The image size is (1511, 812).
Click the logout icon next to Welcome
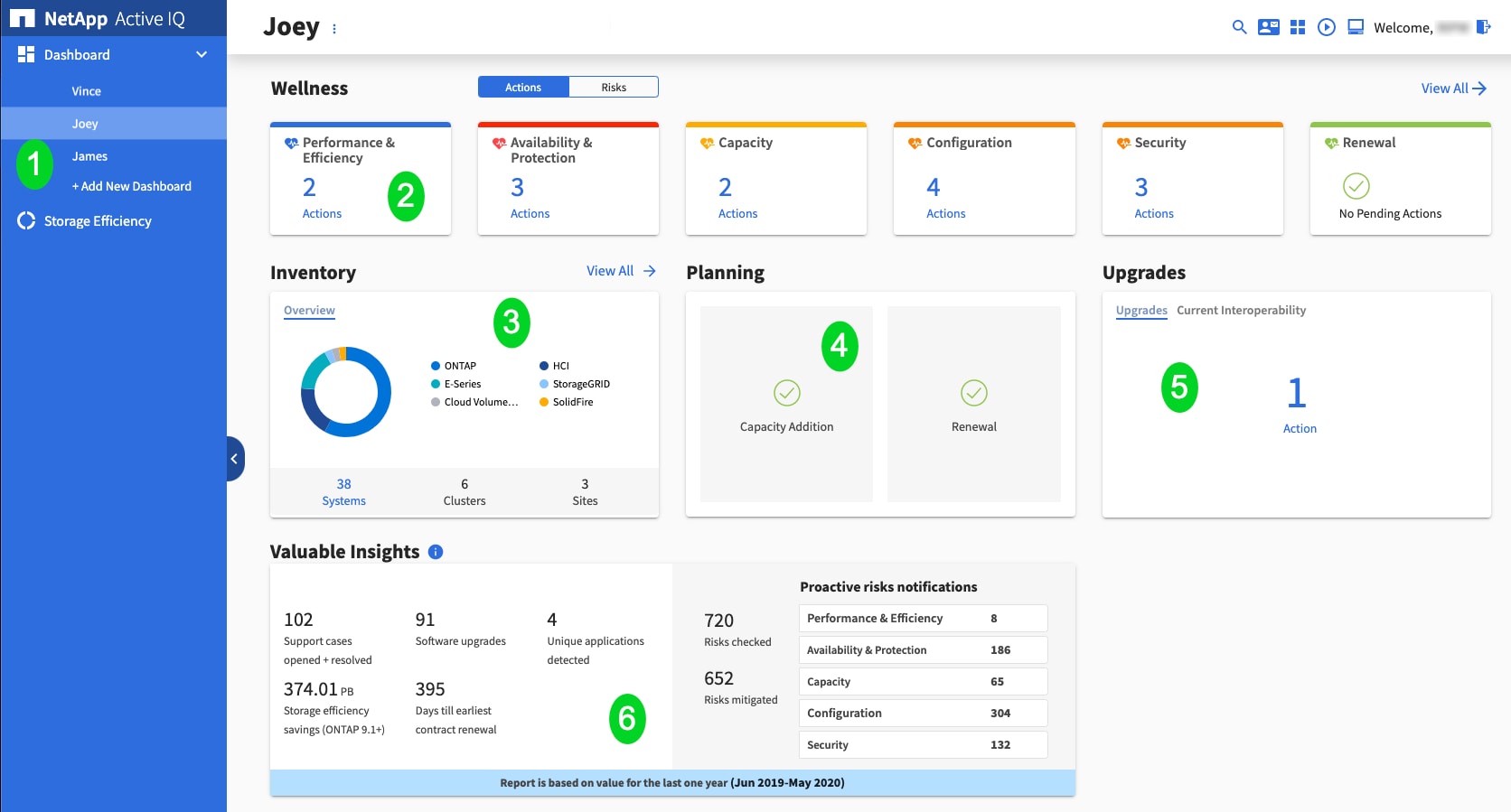(x=1483, y=27)
